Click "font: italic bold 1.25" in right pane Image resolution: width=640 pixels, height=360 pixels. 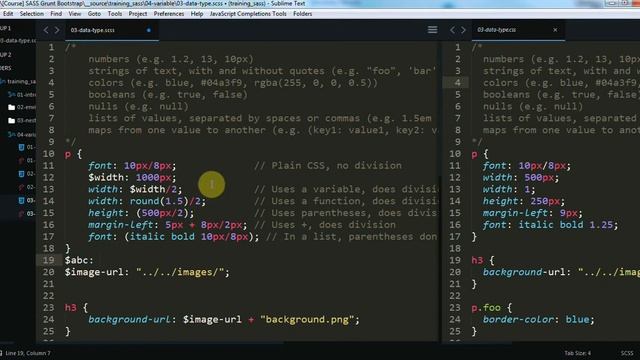coord(547,224)
